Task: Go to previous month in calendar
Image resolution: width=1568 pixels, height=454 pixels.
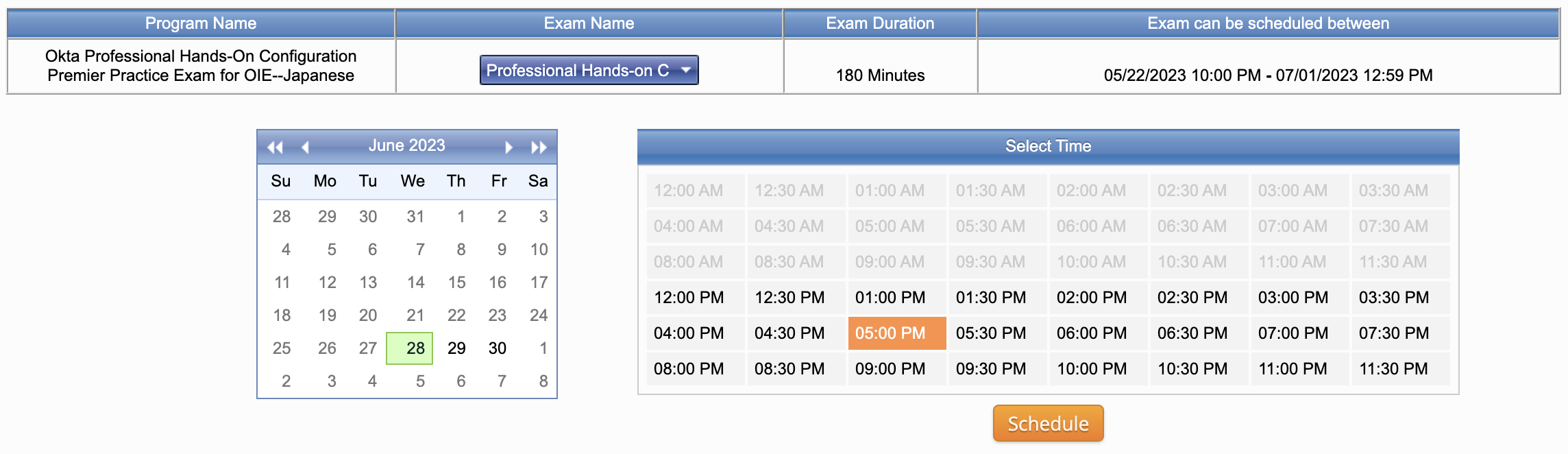Action: point(306,147)
